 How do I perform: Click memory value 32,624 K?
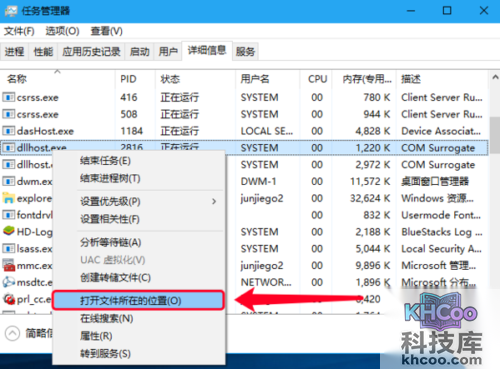coord(370,198)
